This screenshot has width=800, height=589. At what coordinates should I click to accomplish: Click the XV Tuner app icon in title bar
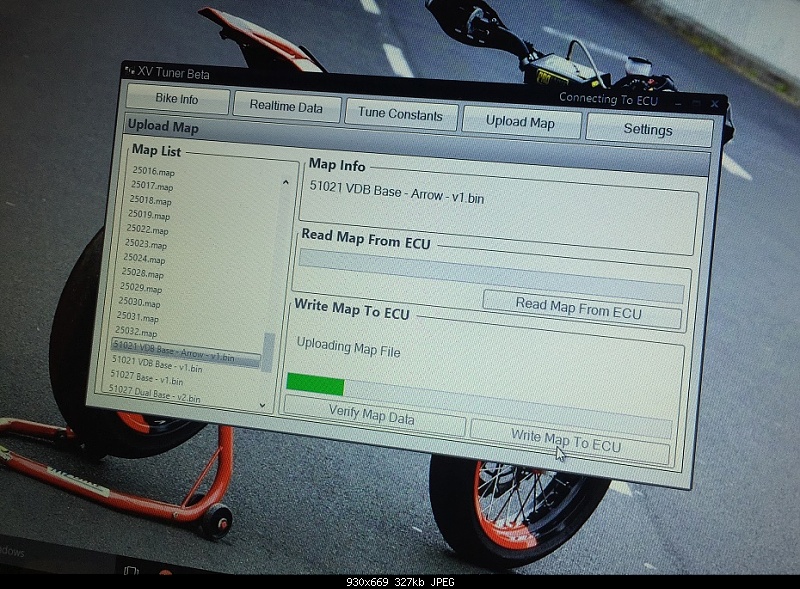[x=129, y=69]
